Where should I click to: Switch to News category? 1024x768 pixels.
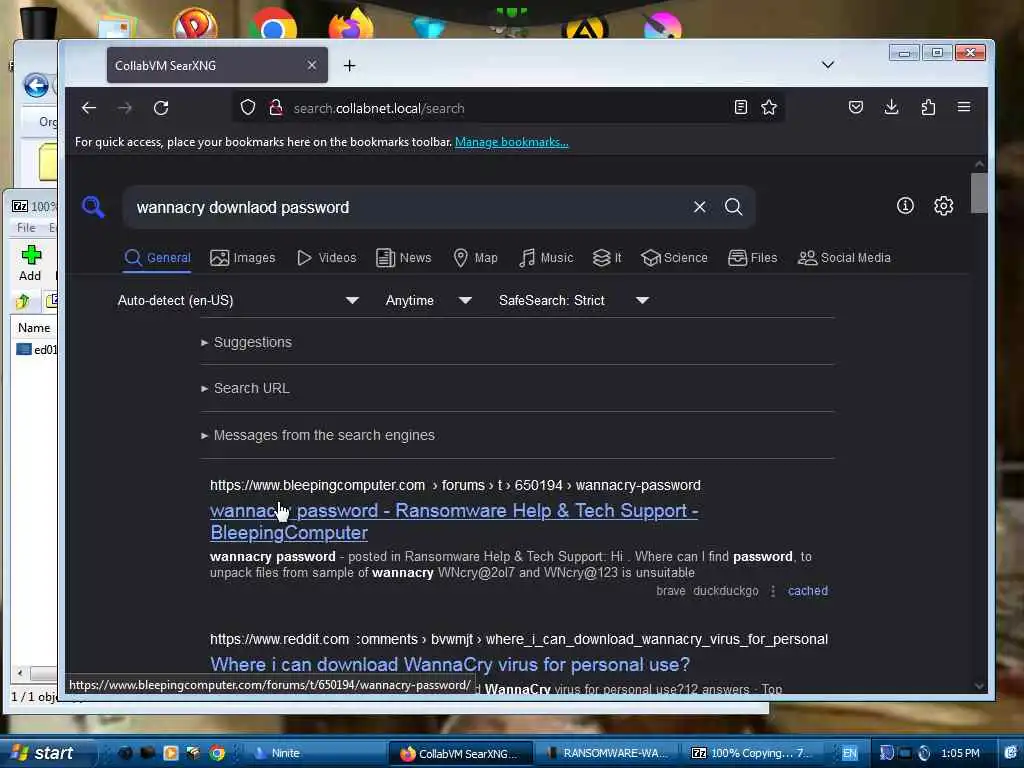point(404,258)
